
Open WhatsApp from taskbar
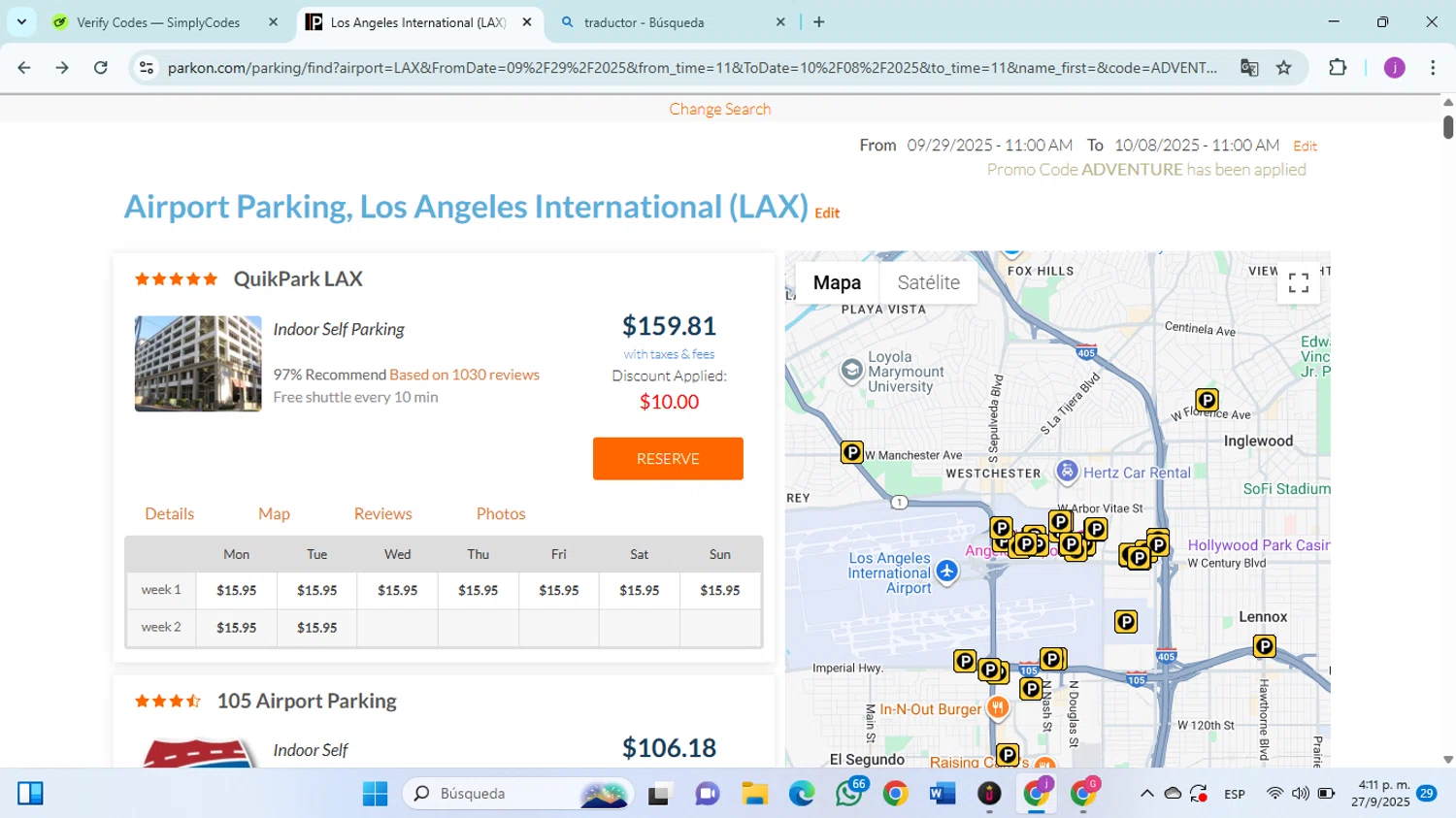849,794
